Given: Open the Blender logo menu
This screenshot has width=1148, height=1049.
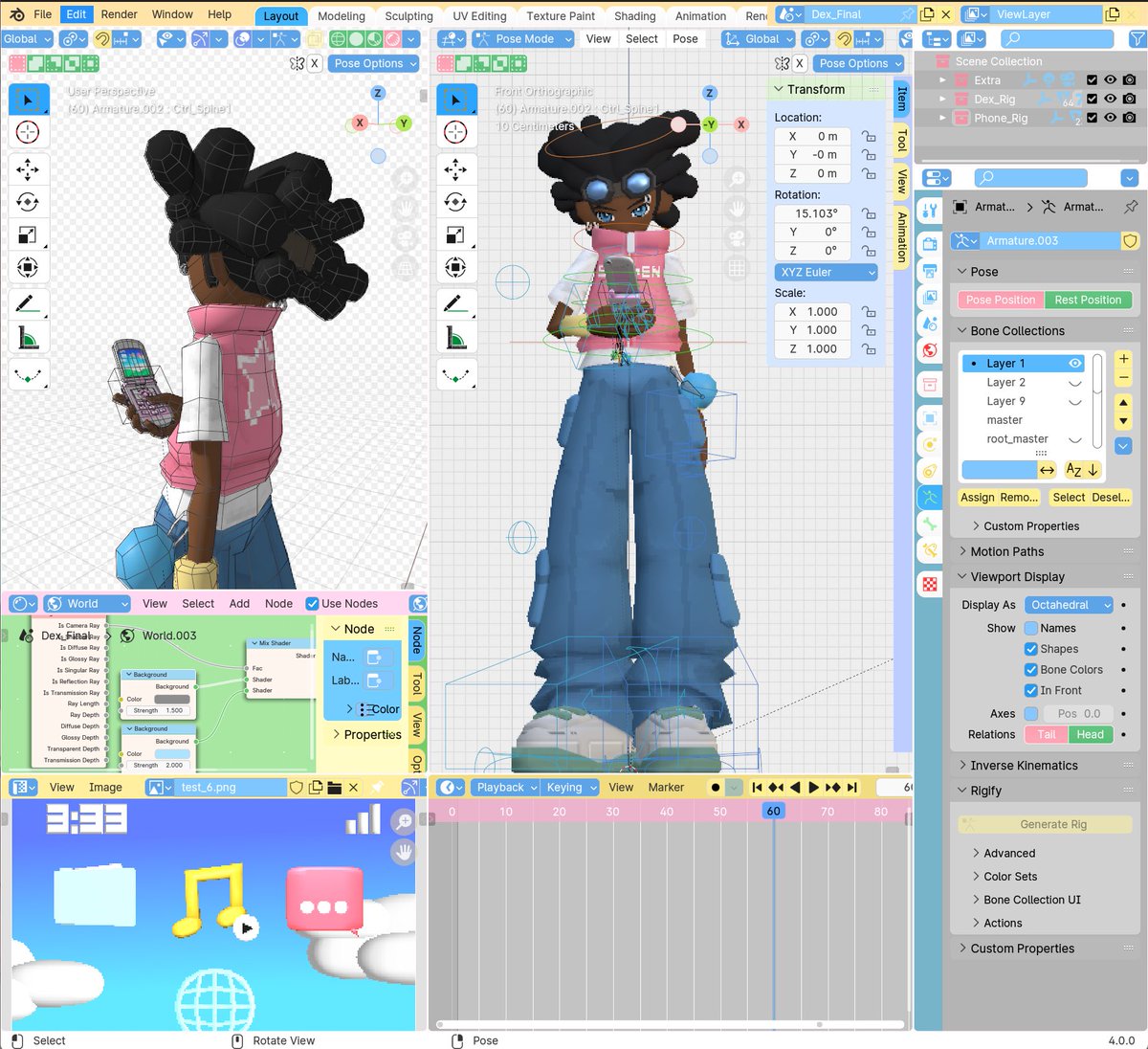Looking at the screenshot, I should pyautogui.click(x=16, y=14).
